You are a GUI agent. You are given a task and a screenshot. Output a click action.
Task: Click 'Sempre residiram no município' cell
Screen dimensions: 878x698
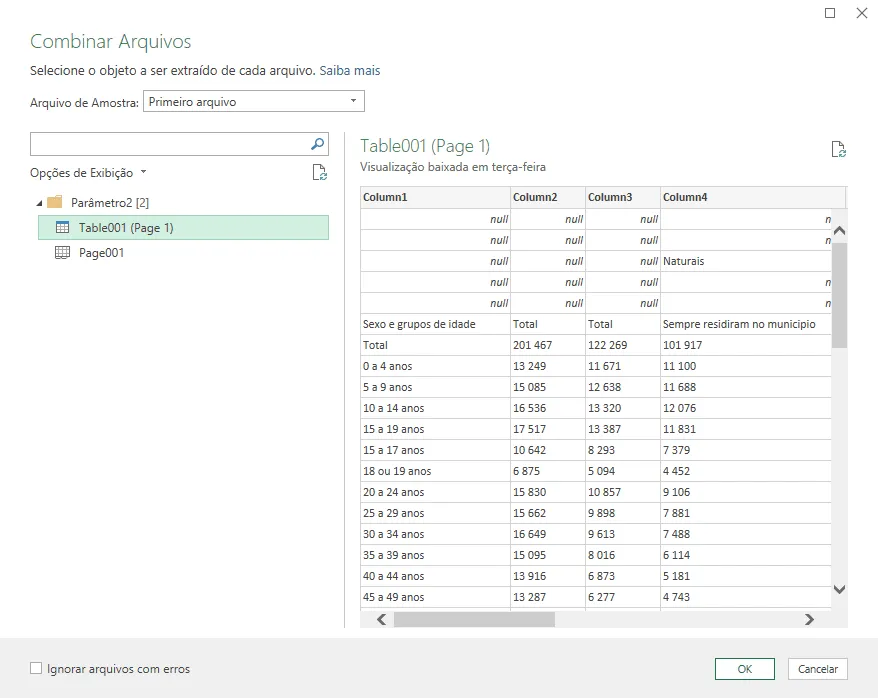pos(746,324)
